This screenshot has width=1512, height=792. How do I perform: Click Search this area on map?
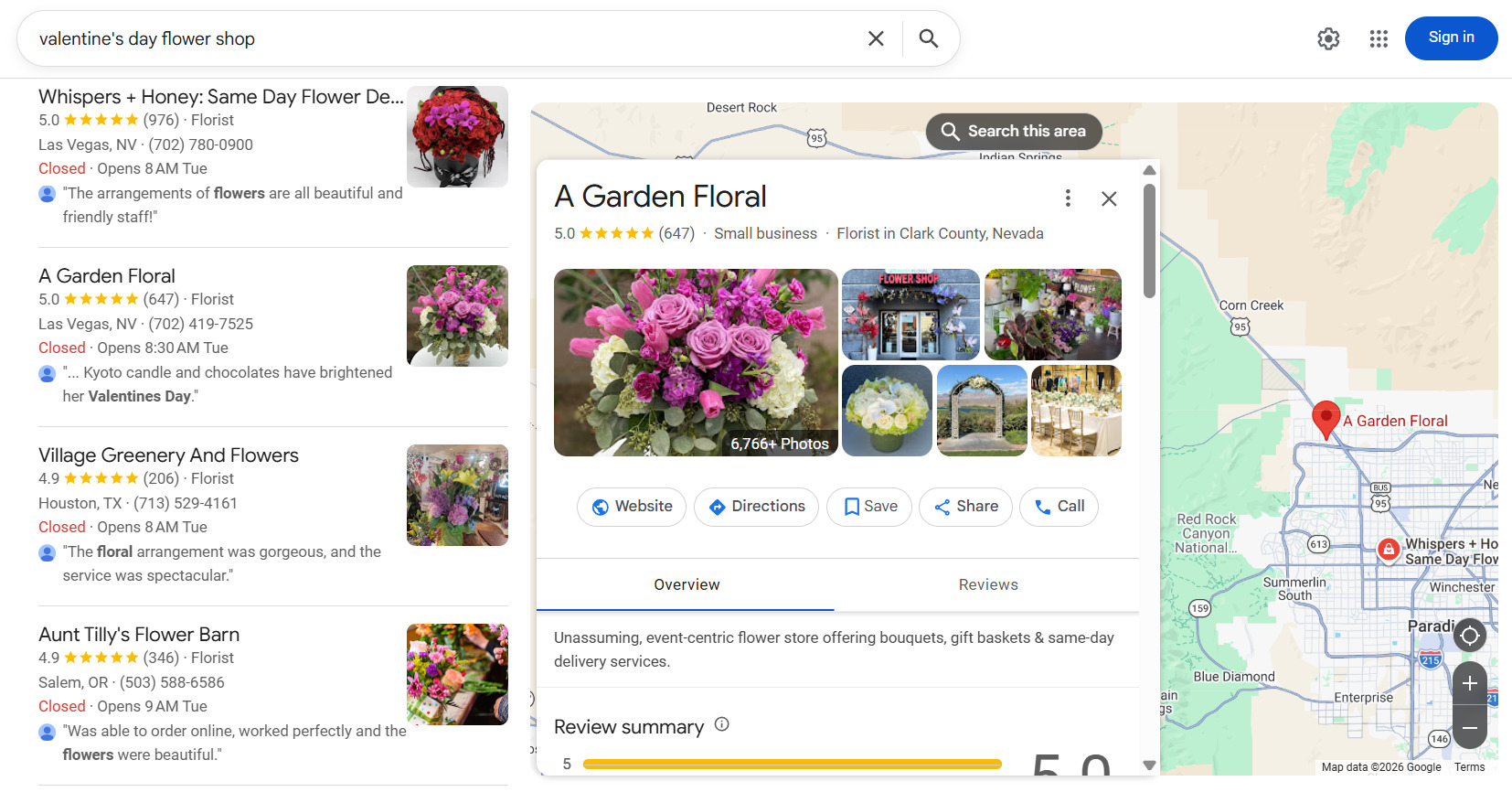click(x=1014, y=131)
